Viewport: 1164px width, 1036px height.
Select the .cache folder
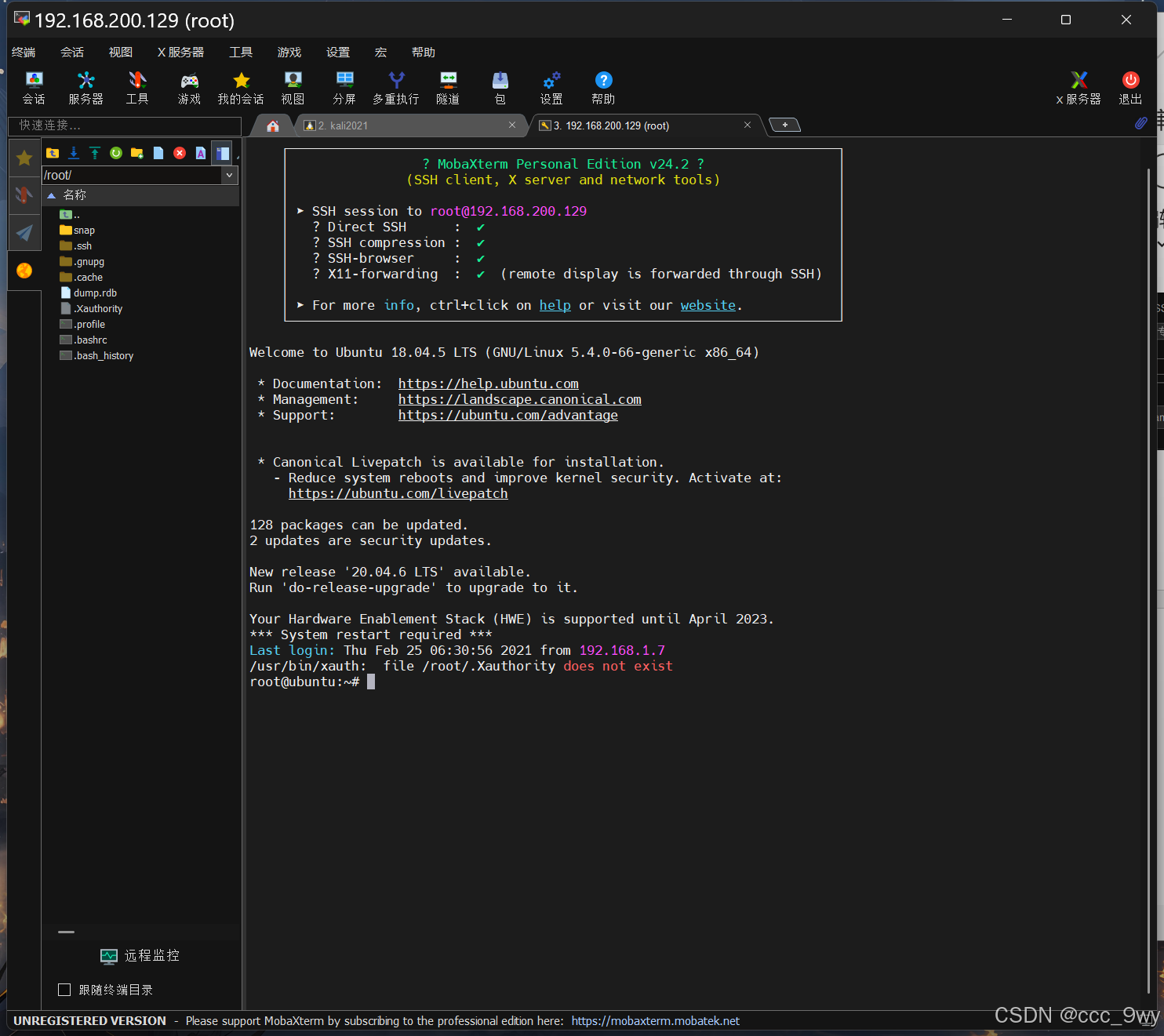tap(81, 278)
